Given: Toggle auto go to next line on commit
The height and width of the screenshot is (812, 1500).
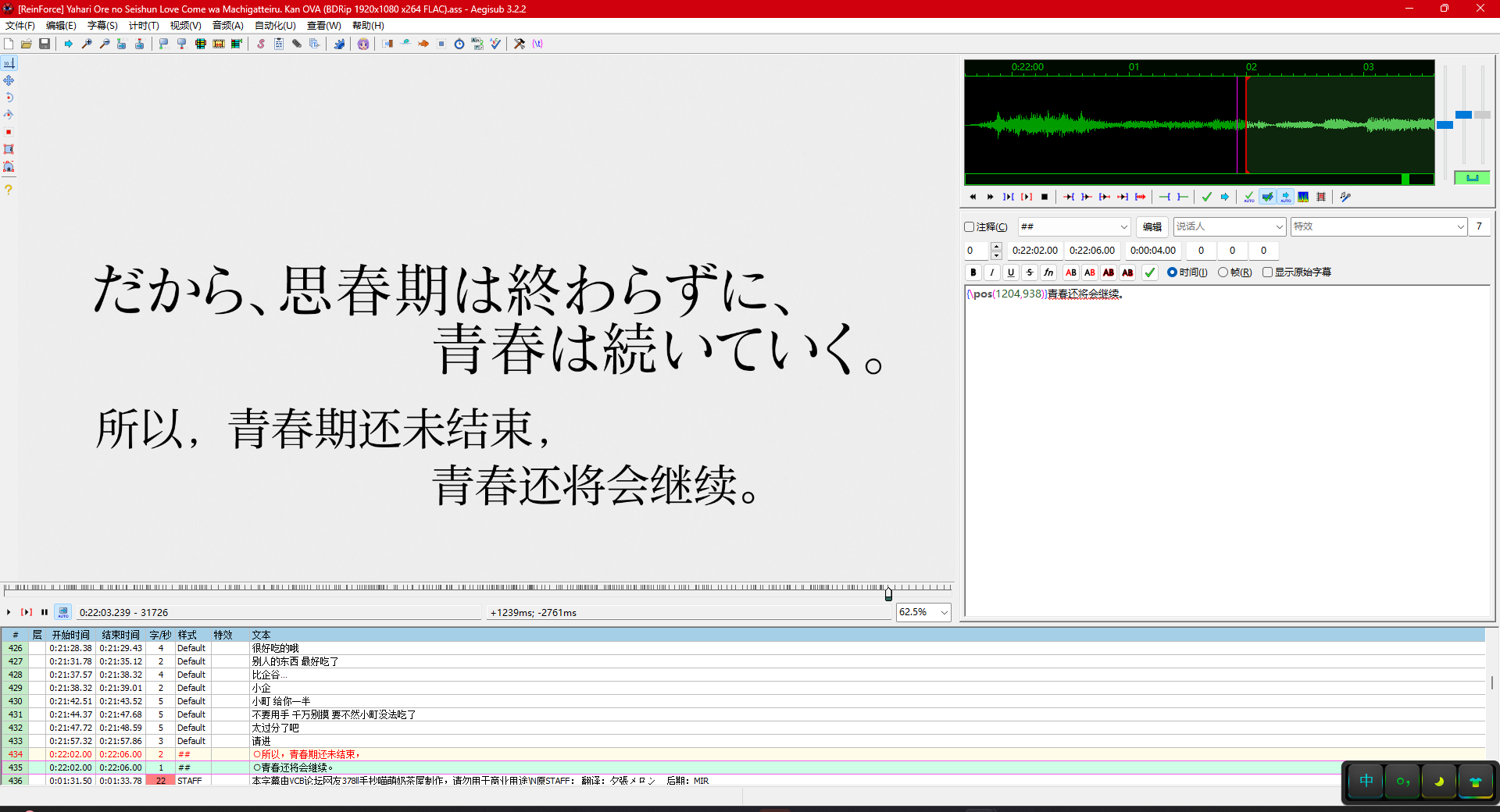Looking at the screenshot, I should point(1267,197).
